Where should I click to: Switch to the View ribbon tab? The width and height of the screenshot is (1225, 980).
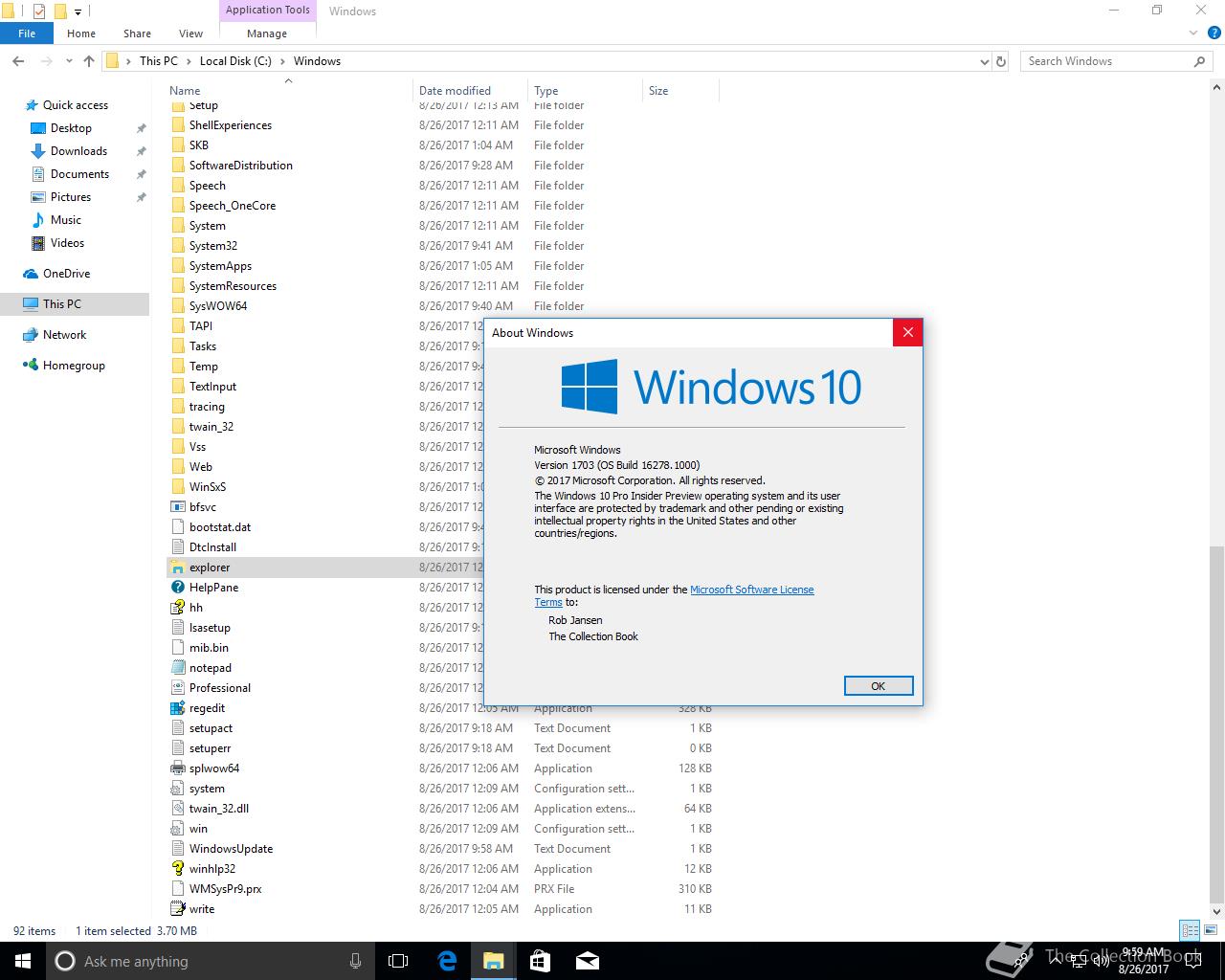point(190,33)
